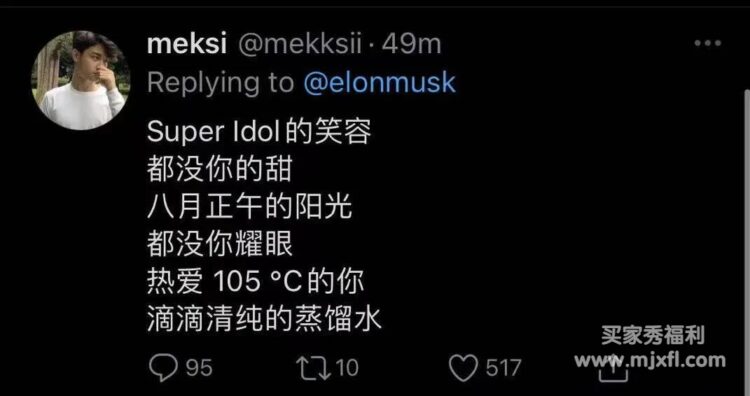Retweet the post using the arrows icon
Viewport: 750px width, 396px height.
pyautogui.click(x=313, y=368)
